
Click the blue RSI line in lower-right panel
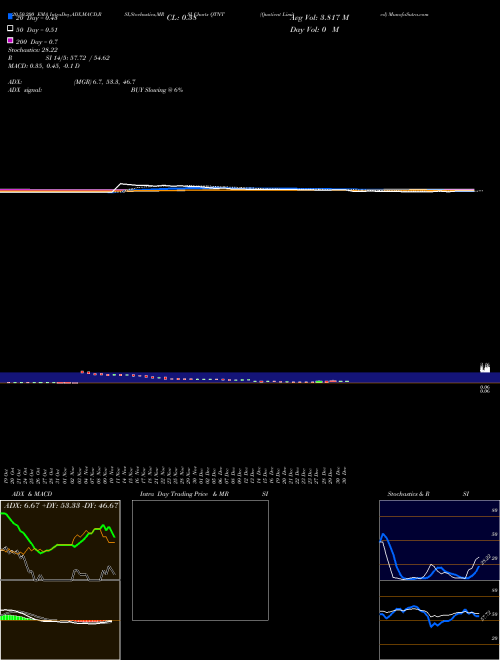[429, 615]
